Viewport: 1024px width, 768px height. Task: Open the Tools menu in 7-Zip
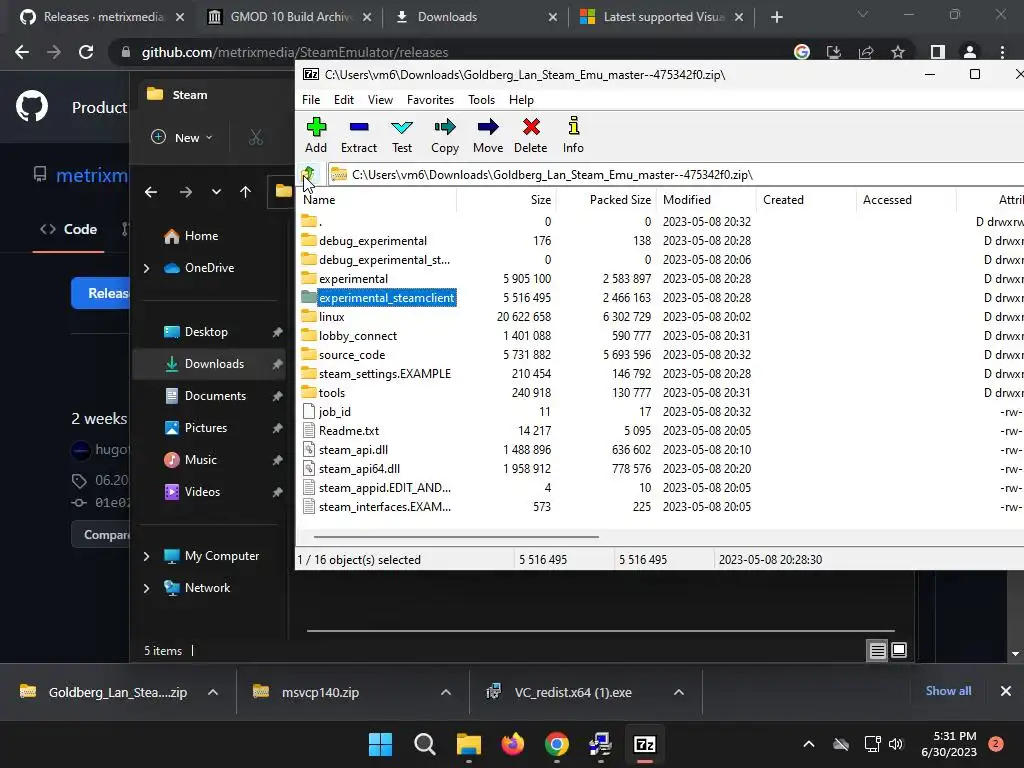tap(481, 100)
